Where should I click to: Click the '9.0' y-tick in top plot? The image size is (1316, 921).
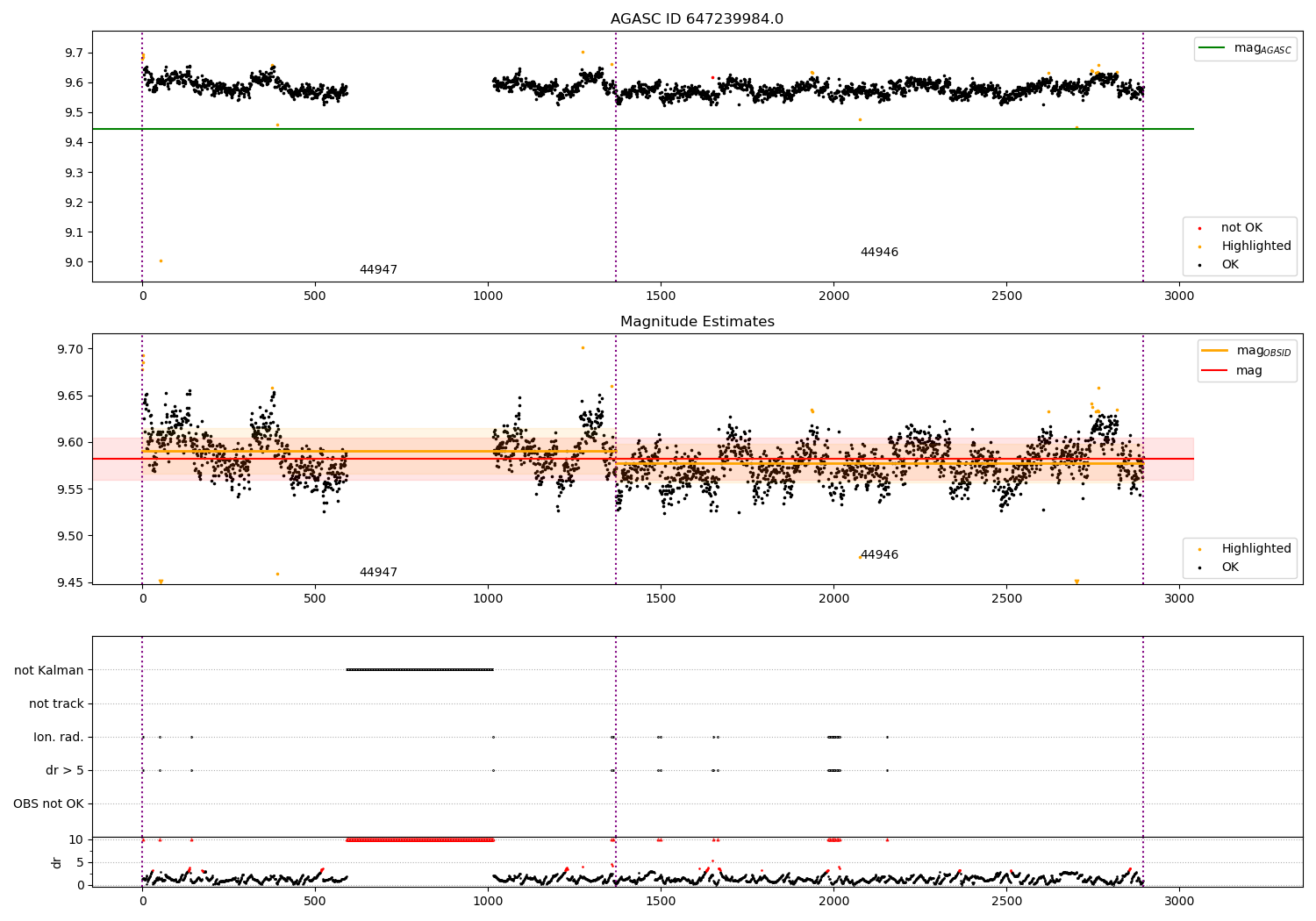tap(75, 262)
